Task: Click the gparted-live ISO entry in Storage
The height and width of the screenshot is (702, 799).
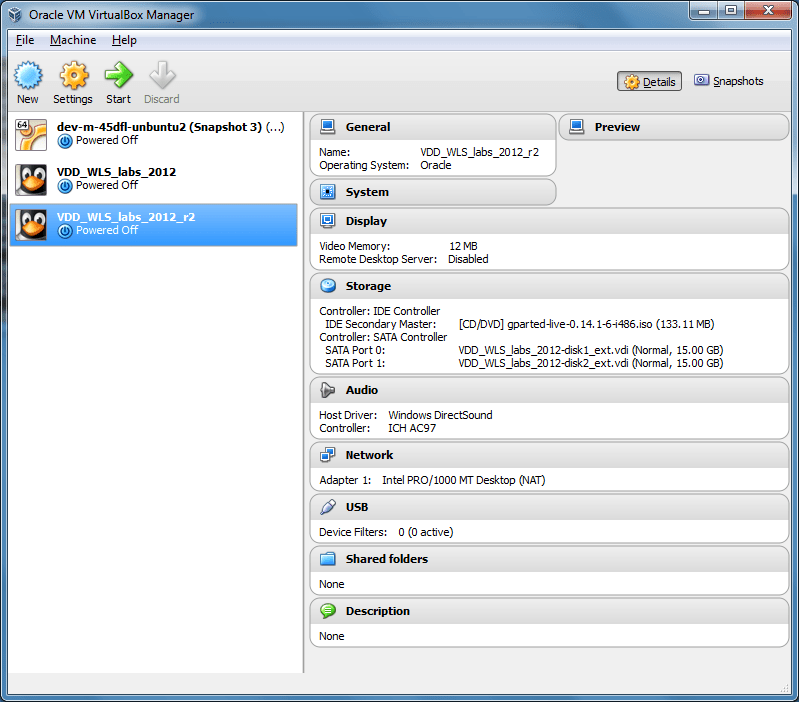Action: (587, 324)
